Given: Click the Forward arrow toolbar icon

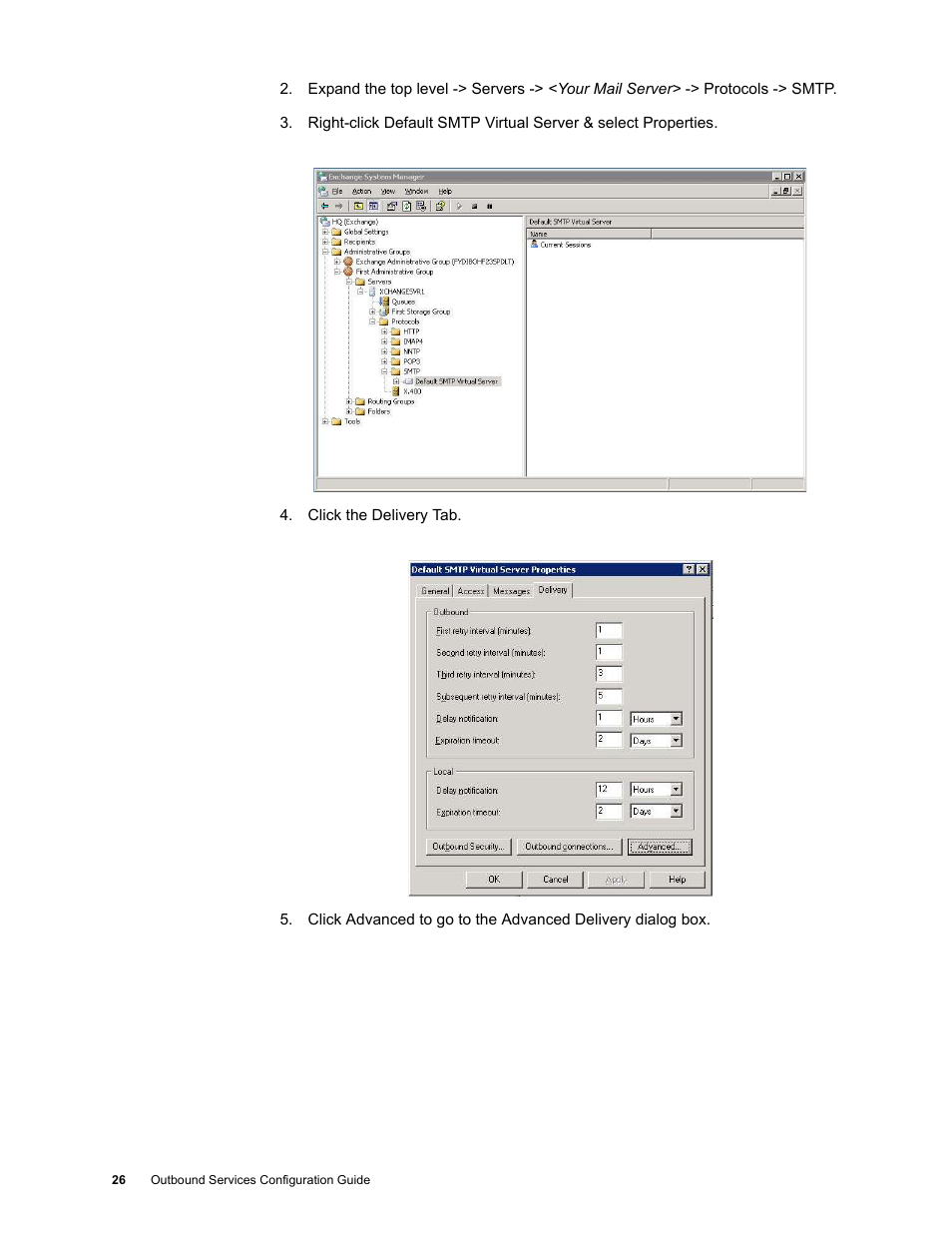Looking at the screenshot, I should pos(338,207).
